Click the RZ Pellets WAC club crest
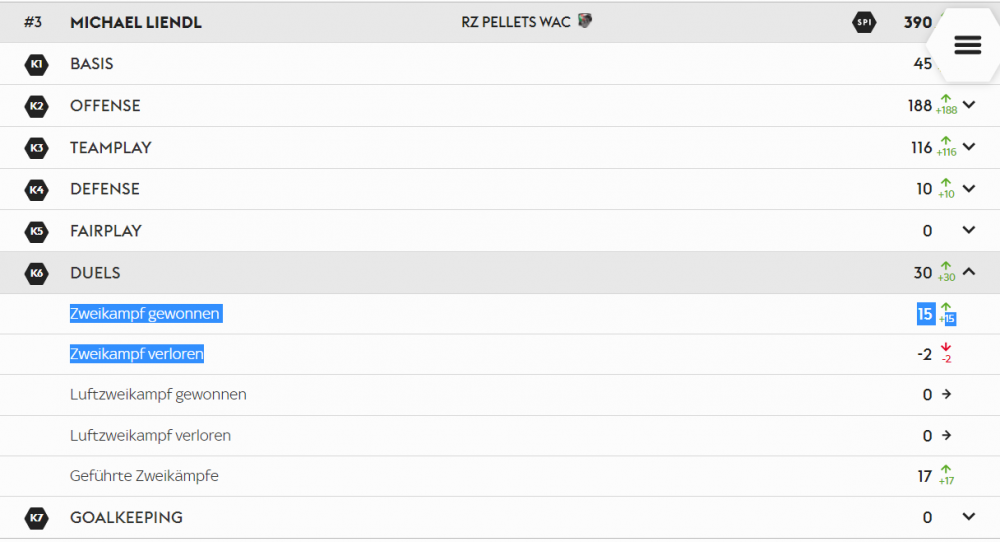This screenshot has width=1000, height=542. [585, 21]
